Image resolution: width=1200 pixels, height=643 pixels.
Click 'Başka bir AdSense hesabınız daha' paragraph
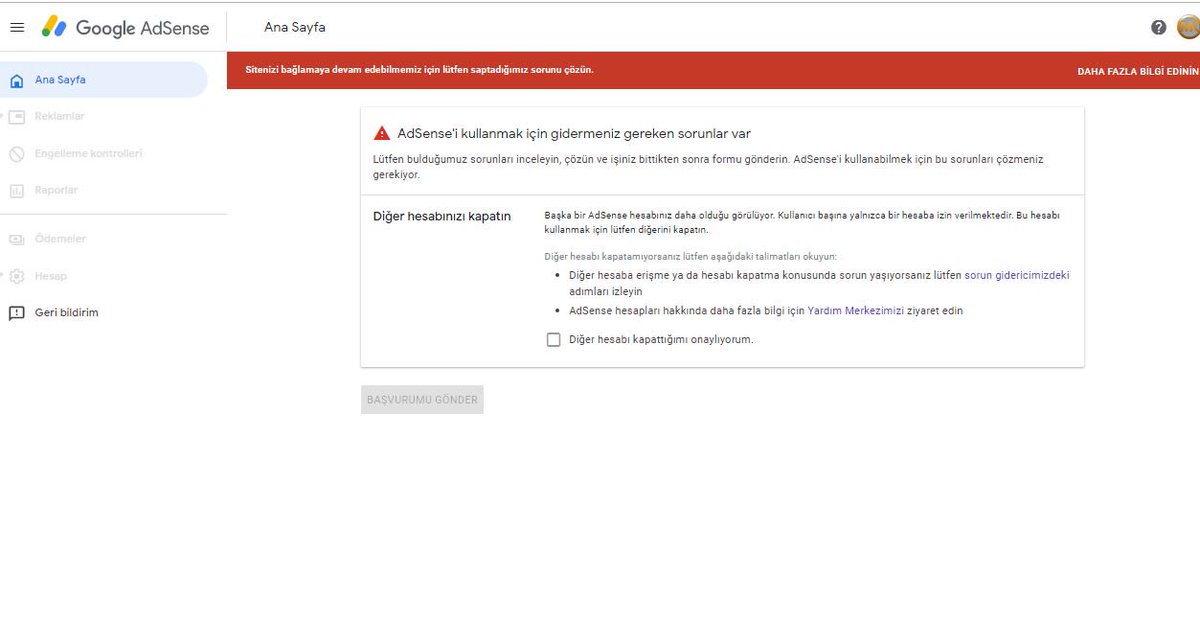(802, 222)
